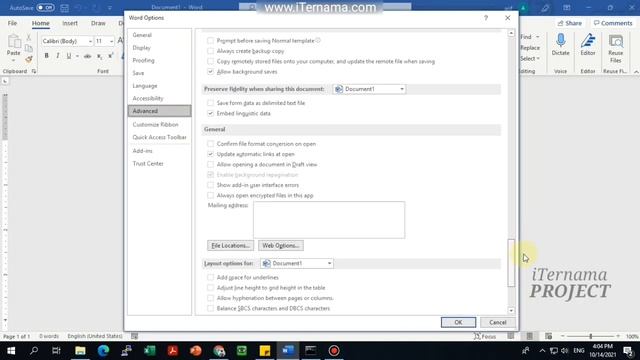Toggle Bold formatting in ribbon

click(47, 56)
